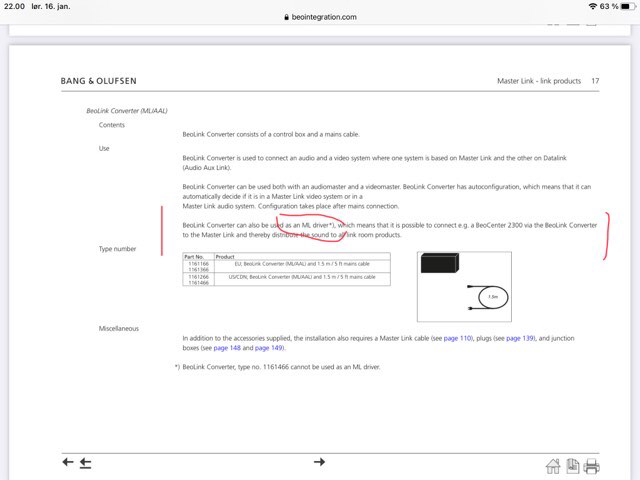Click the document contents icon
Screen dimensions: 640x480
tap(573, 466)
